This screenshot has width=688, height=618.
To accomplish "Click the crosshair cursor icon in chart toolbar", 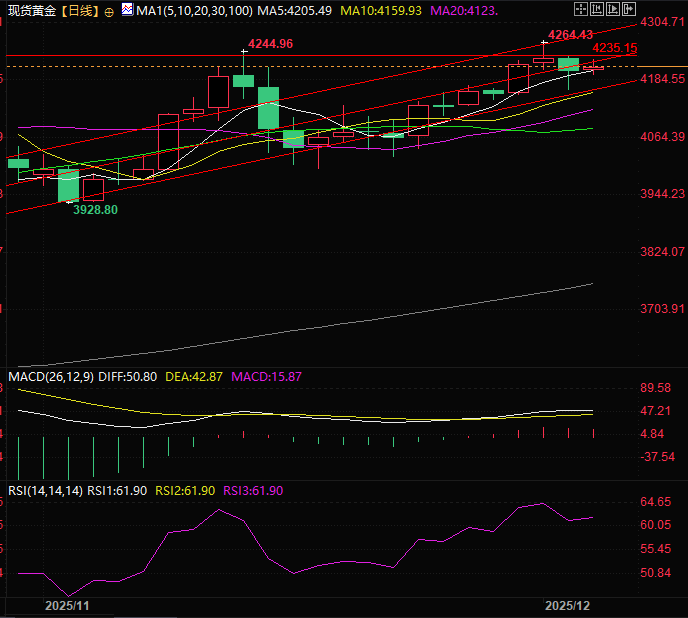I will pyautogui.click(x=580, y=9).
